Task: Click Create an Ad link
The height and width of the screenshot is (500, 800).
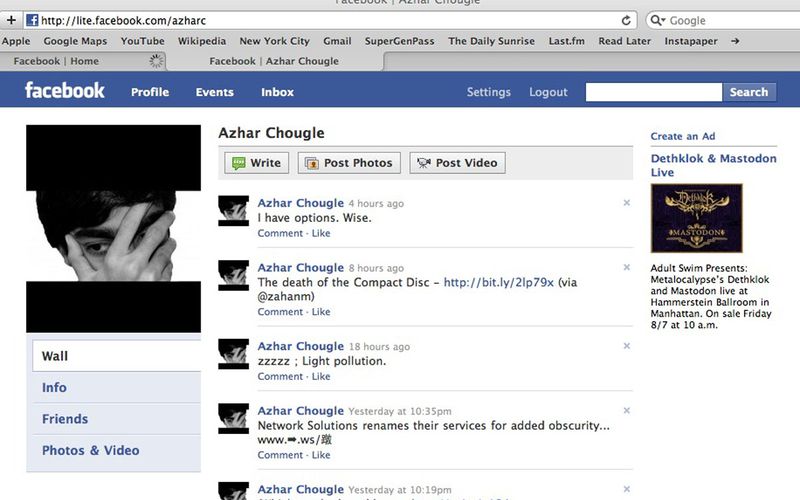Action: point(683,136)
